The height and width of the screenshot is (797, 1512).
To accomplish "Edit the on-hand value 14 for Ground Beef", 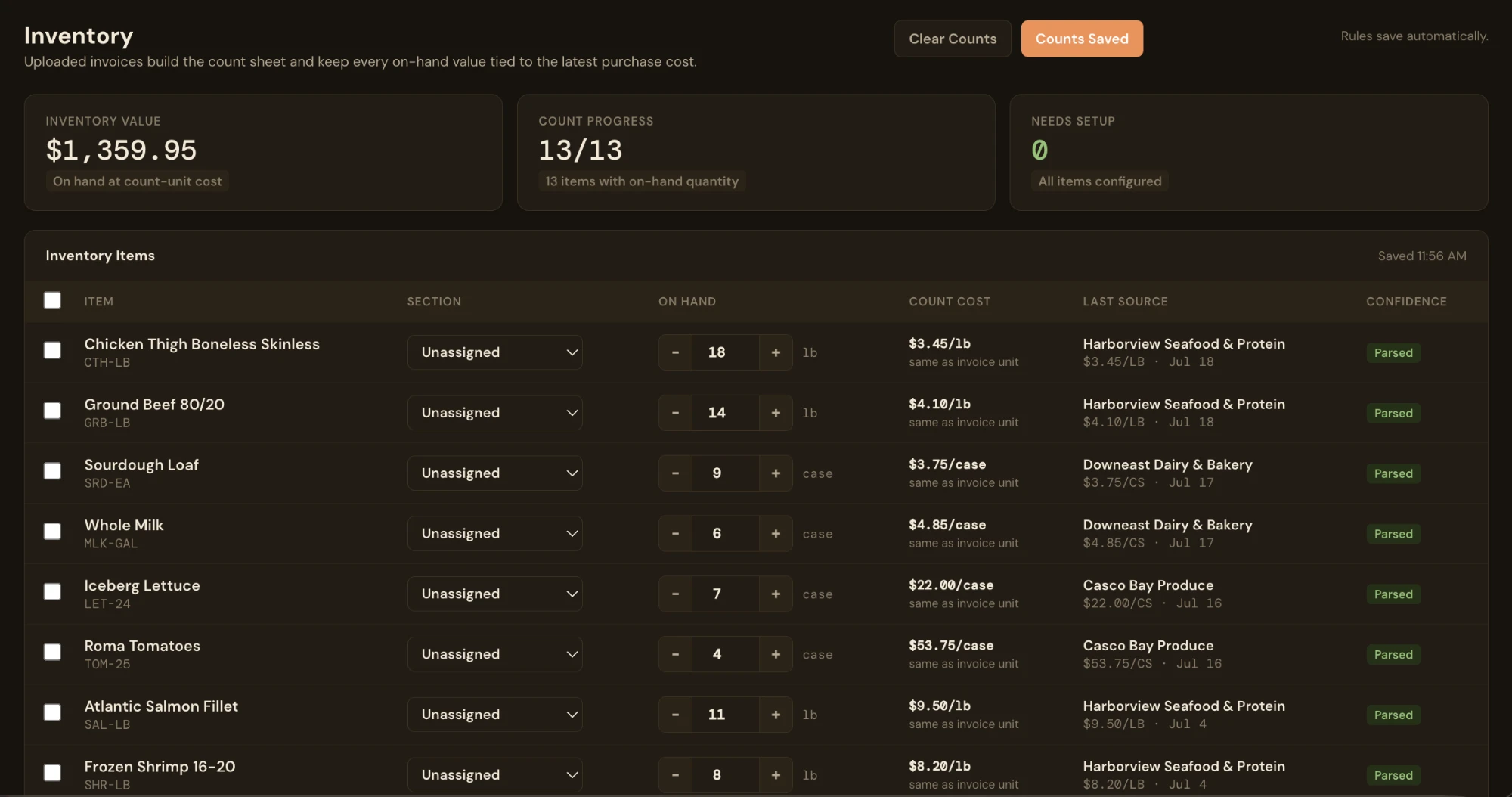I will point(725,413).
